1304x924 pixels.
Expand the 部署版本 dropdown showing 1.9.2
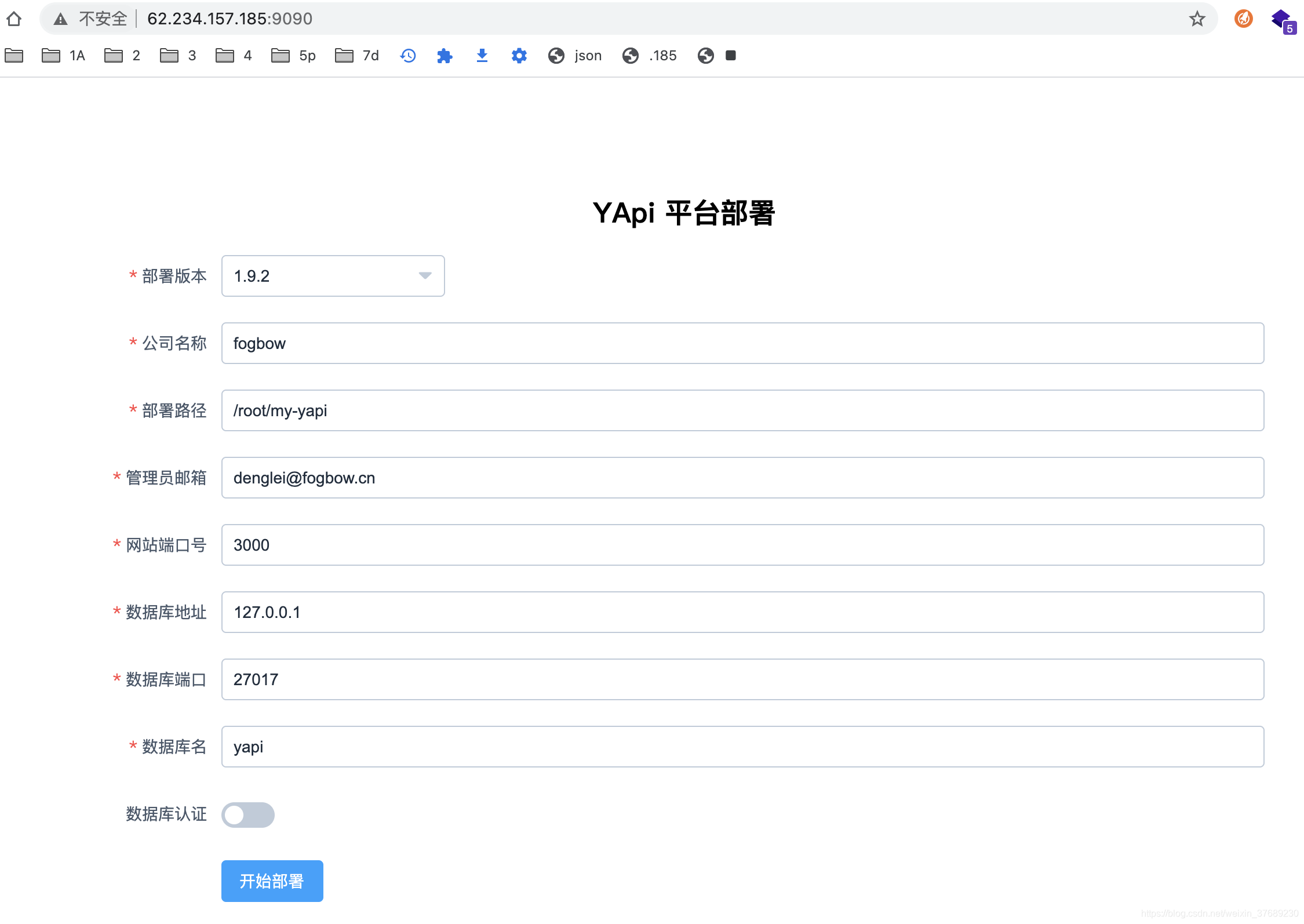(333, 276)
